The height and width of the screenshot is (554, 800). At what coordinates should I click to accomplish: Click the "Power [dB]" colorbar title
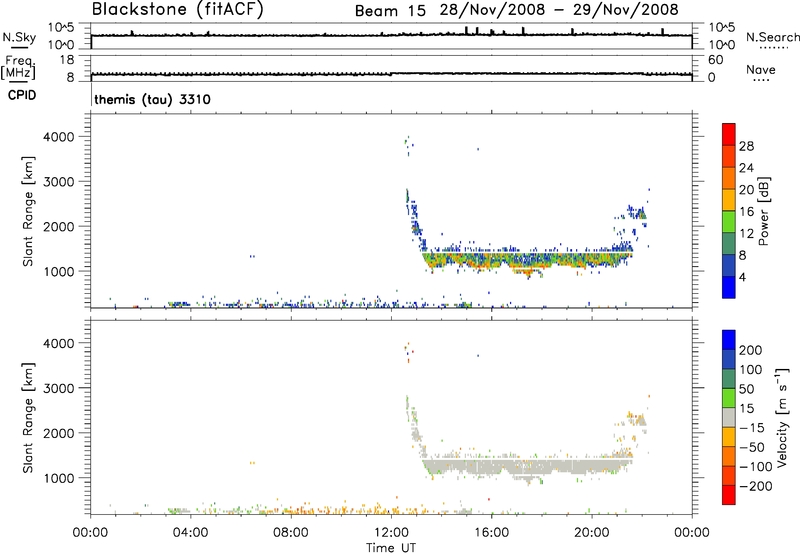click(x=764, y=211)
